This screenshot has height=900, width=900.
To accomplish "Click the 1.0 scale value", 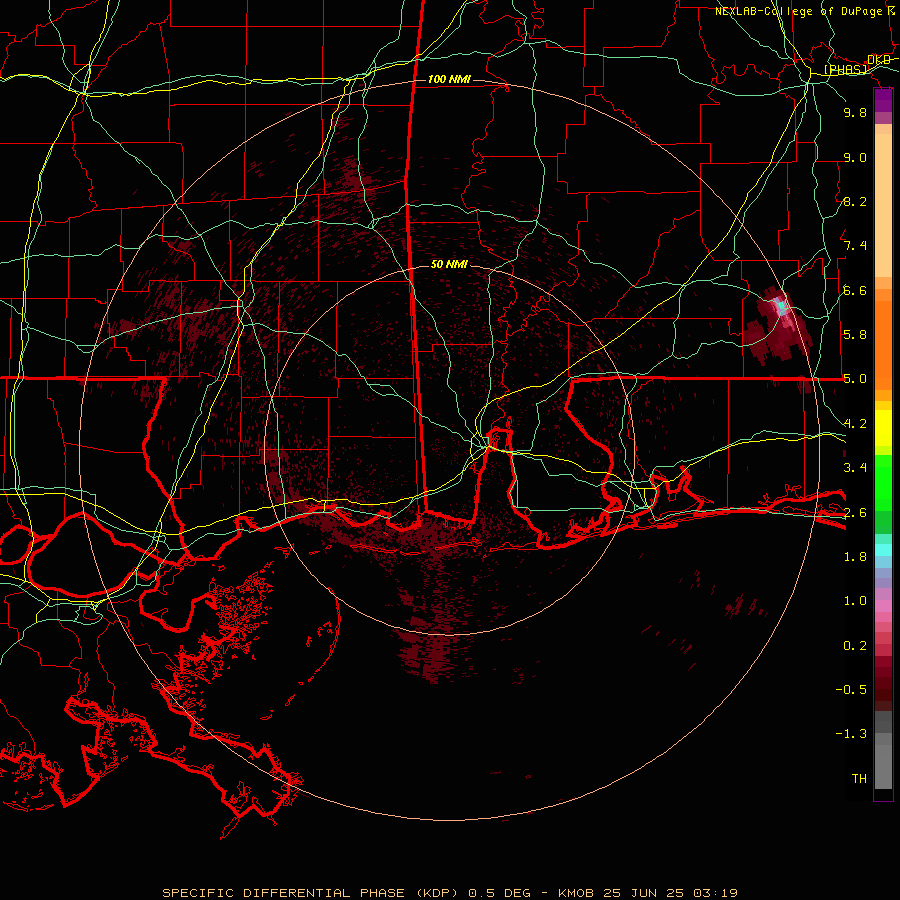I will point(855,601).
